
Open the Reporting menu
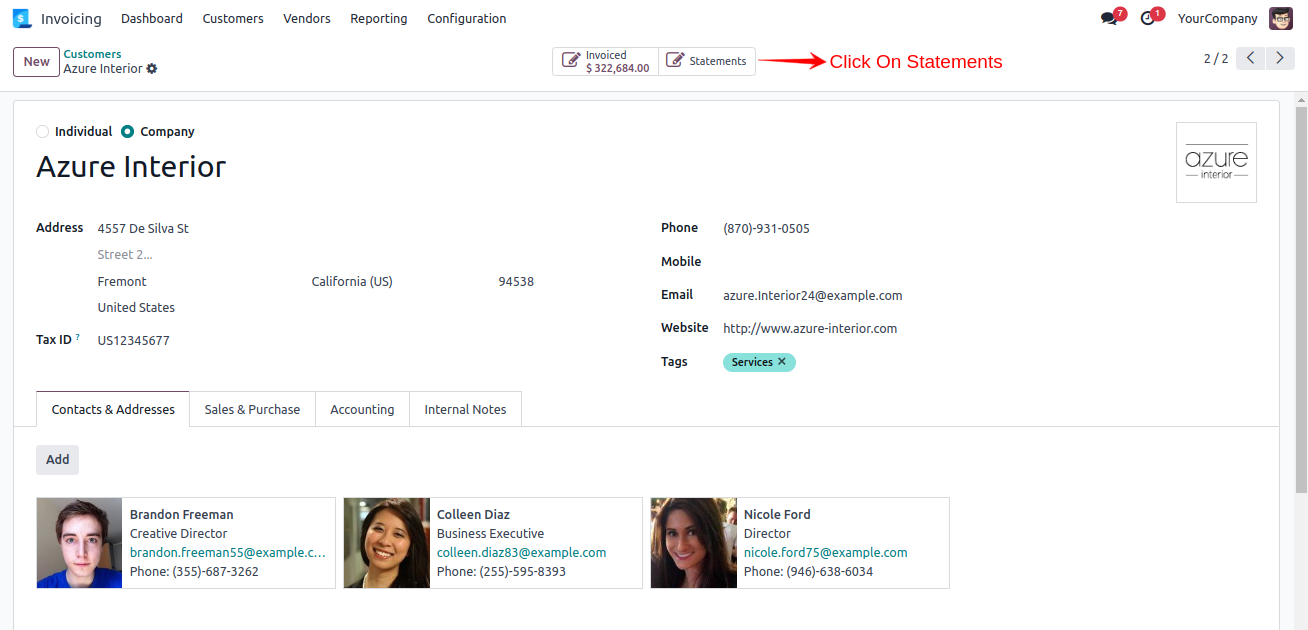click(379, 19)
